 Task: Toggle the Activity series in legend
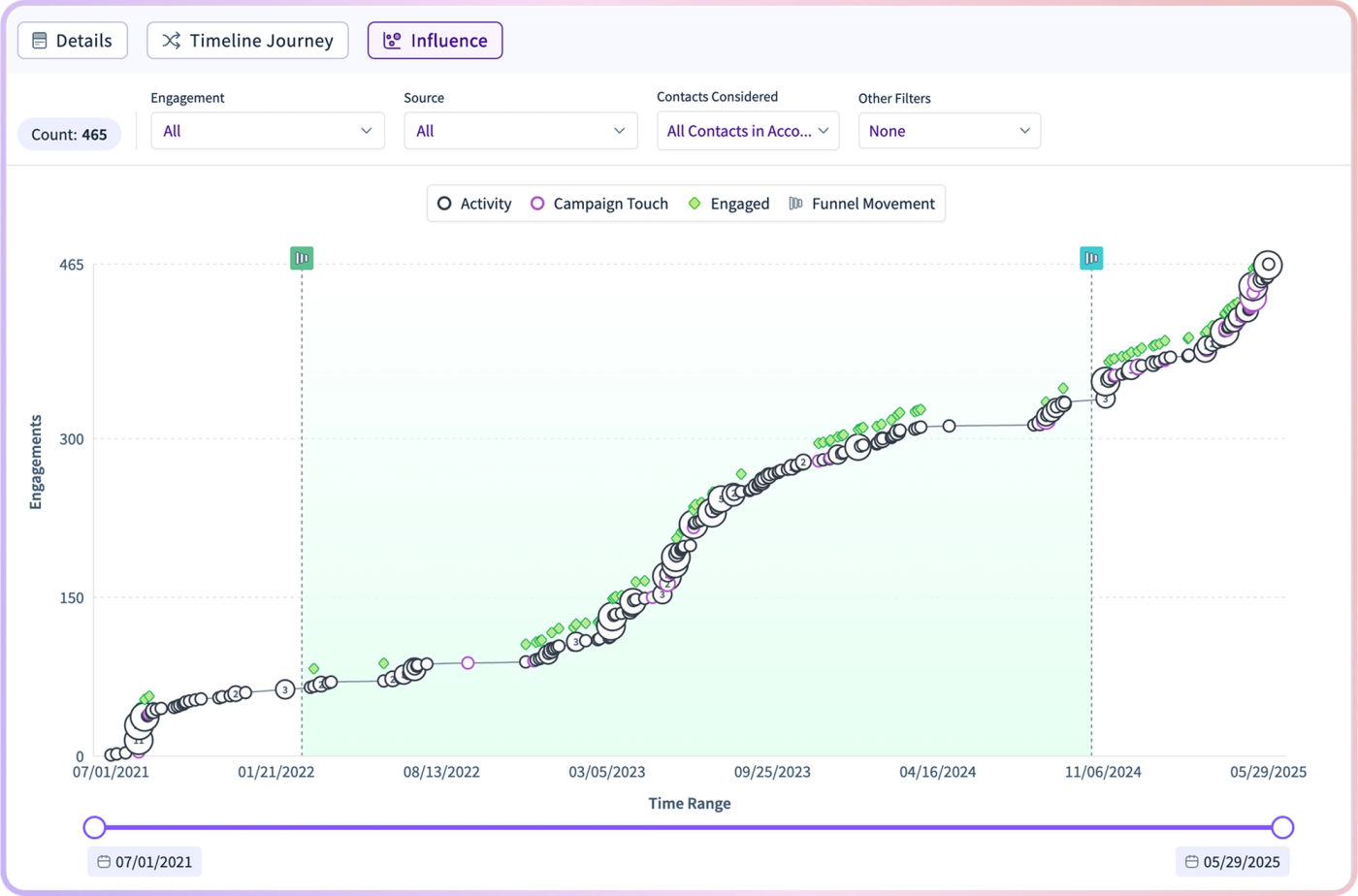(x=474, y=204)
